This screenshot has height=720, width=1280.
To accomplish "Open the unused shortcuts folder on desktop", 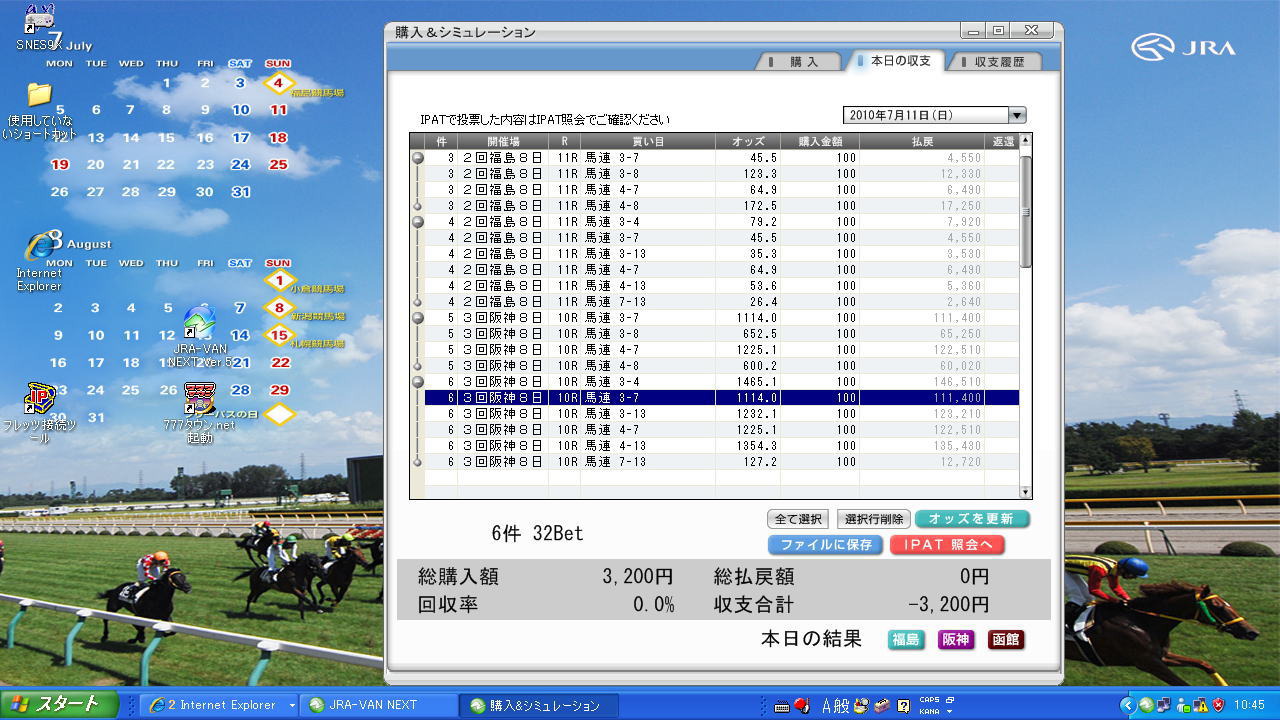I will [39, 96].
